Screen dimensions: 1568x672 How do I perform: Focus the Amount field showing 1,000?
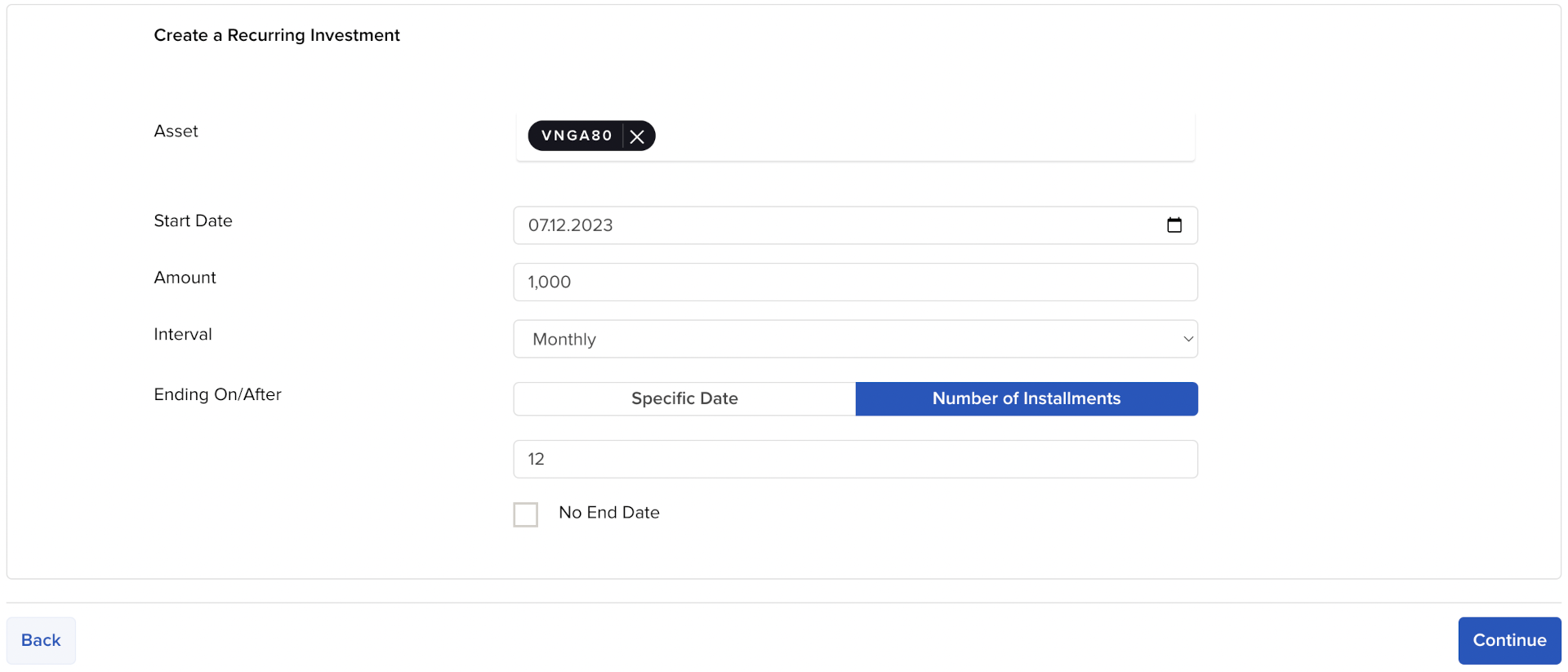point(855,283)
